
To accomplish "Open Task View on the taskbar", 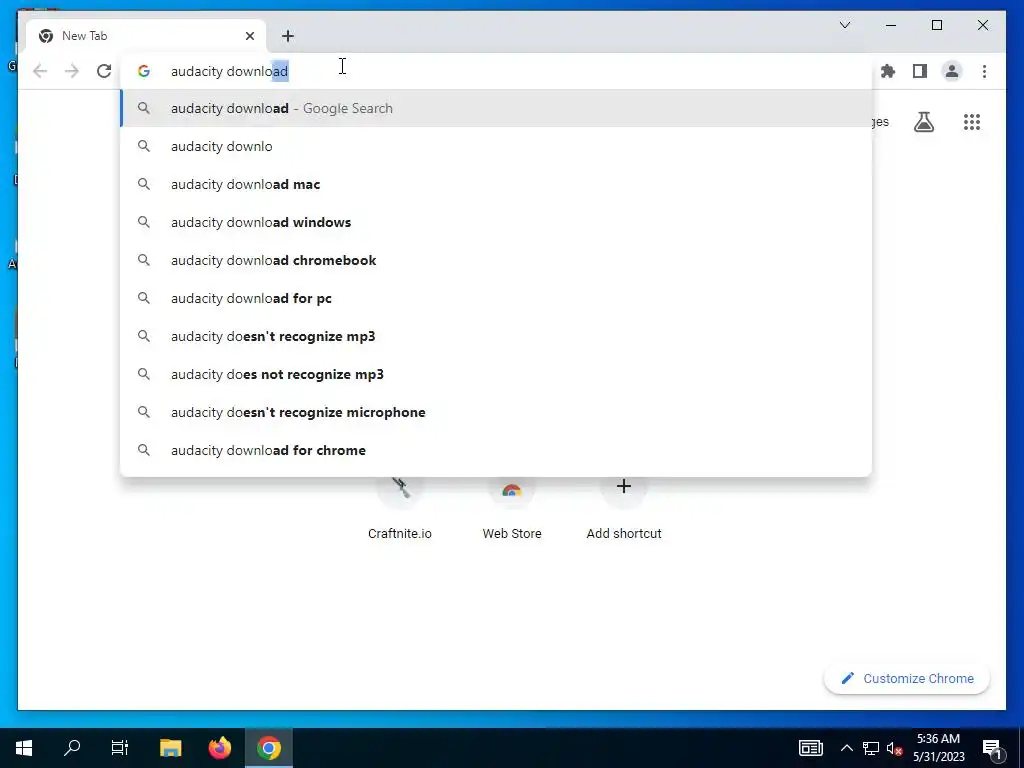I will point(120,747).
